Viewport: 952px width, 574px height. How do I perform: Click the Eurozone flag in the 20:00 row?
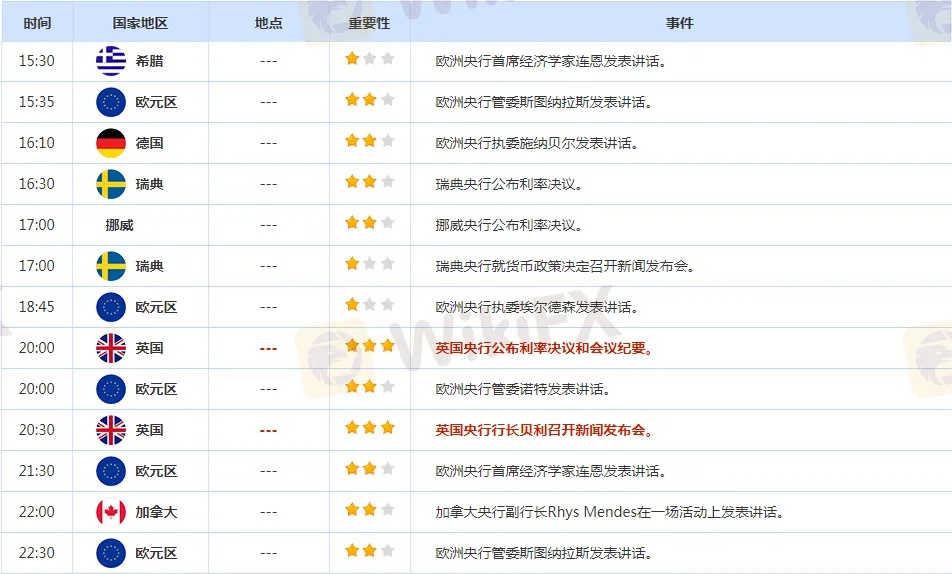point(111,389)
